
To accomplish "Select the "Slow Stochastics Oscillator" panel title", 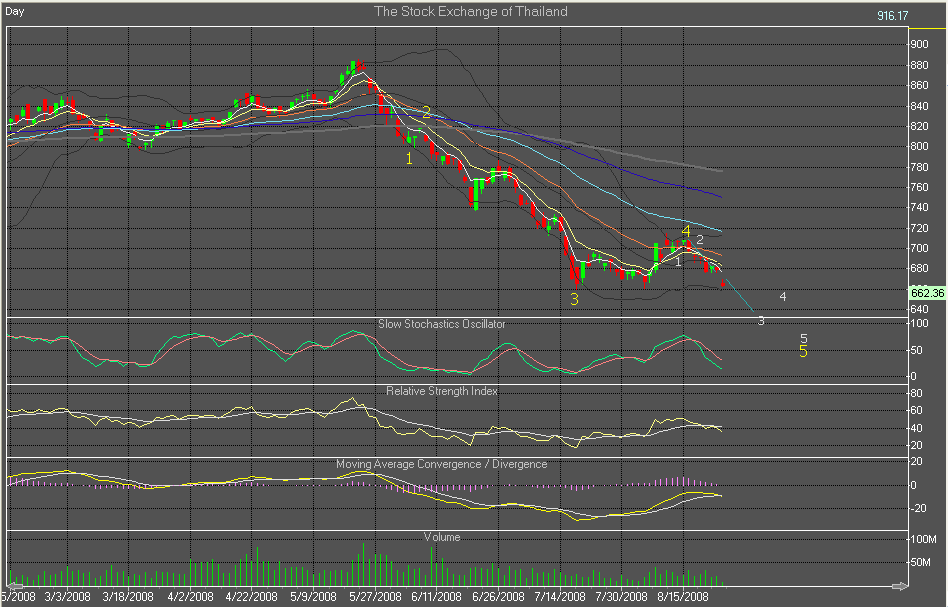I will [442, 324].
